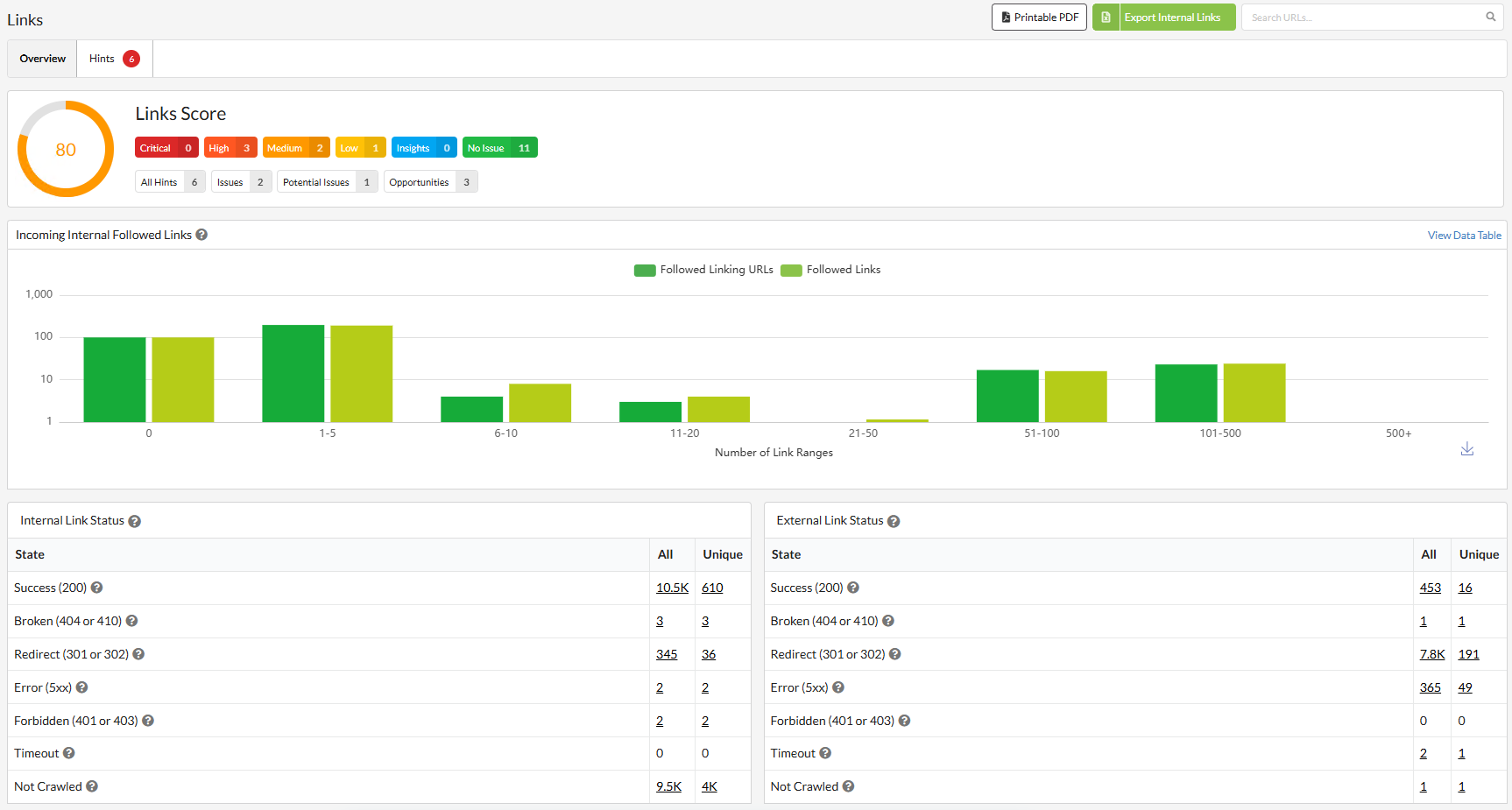
Task: Click help icon for internal Timeout
Action: click(68, 753)
